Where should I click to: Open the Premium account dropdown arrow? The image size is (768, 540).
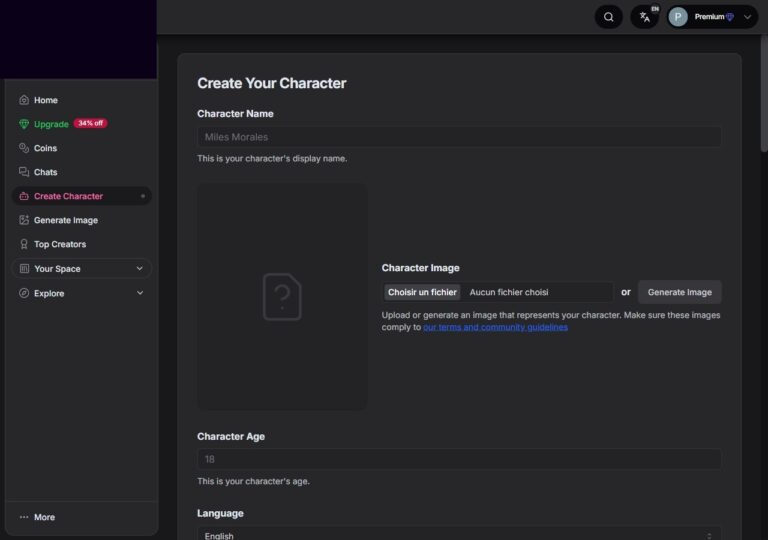(x=747, y=17)
